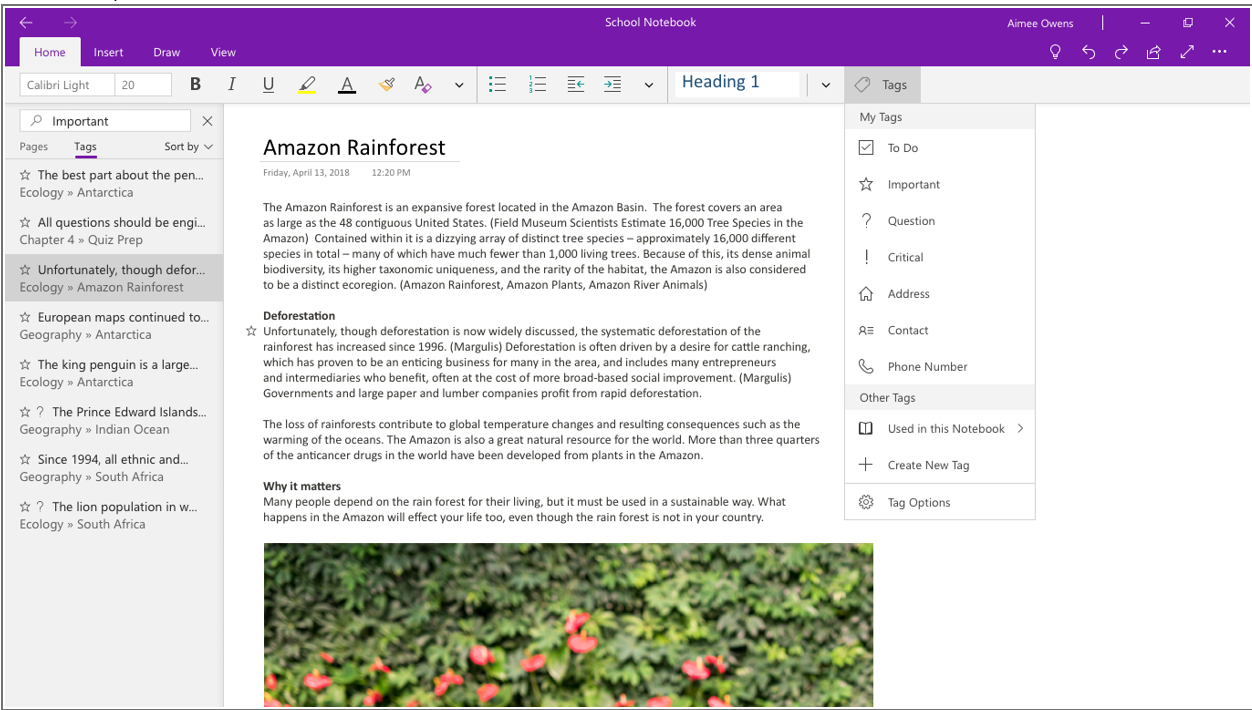Clear the Important search field

point(207,120)
